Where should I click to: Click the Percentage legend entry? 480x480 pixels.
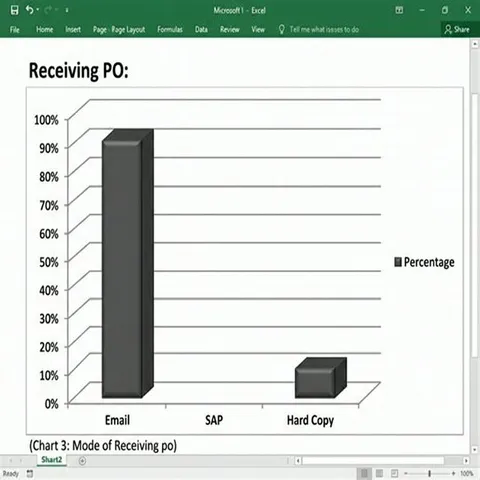424,262
